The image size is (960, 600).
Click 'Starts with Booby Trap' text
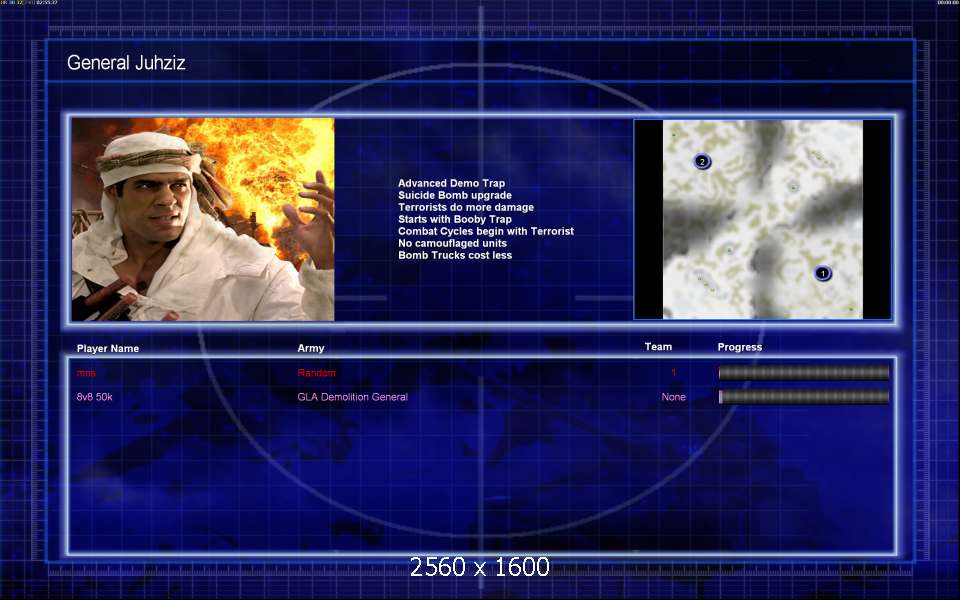coord(455,219)
